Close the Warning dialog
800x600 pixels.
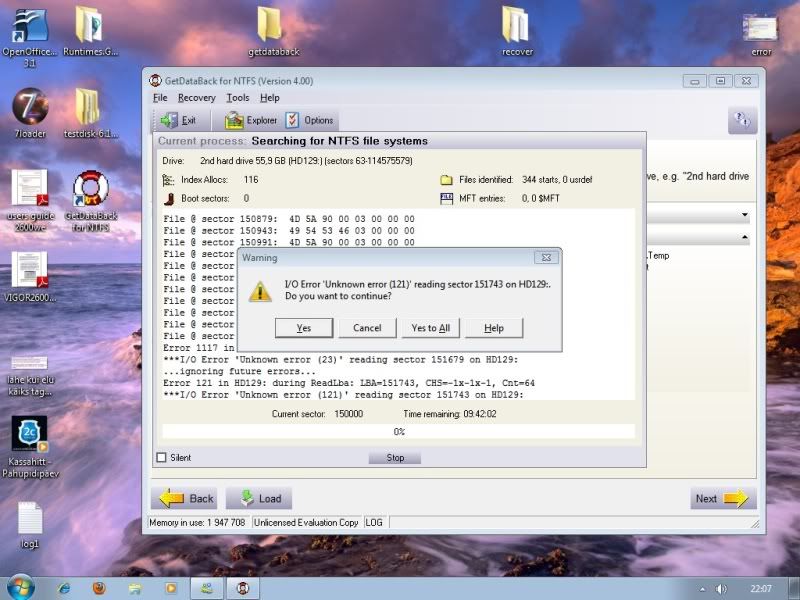pos(546,258)
